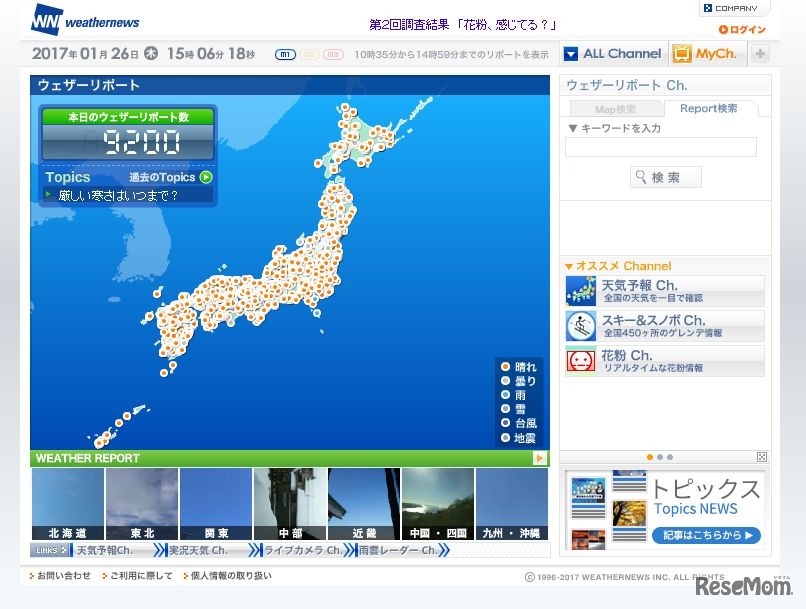The width and height of the screenshot is (806, 609).
Task: Open the 花粉 Ch. pollen channel face icon
Action: pos(582,360)
